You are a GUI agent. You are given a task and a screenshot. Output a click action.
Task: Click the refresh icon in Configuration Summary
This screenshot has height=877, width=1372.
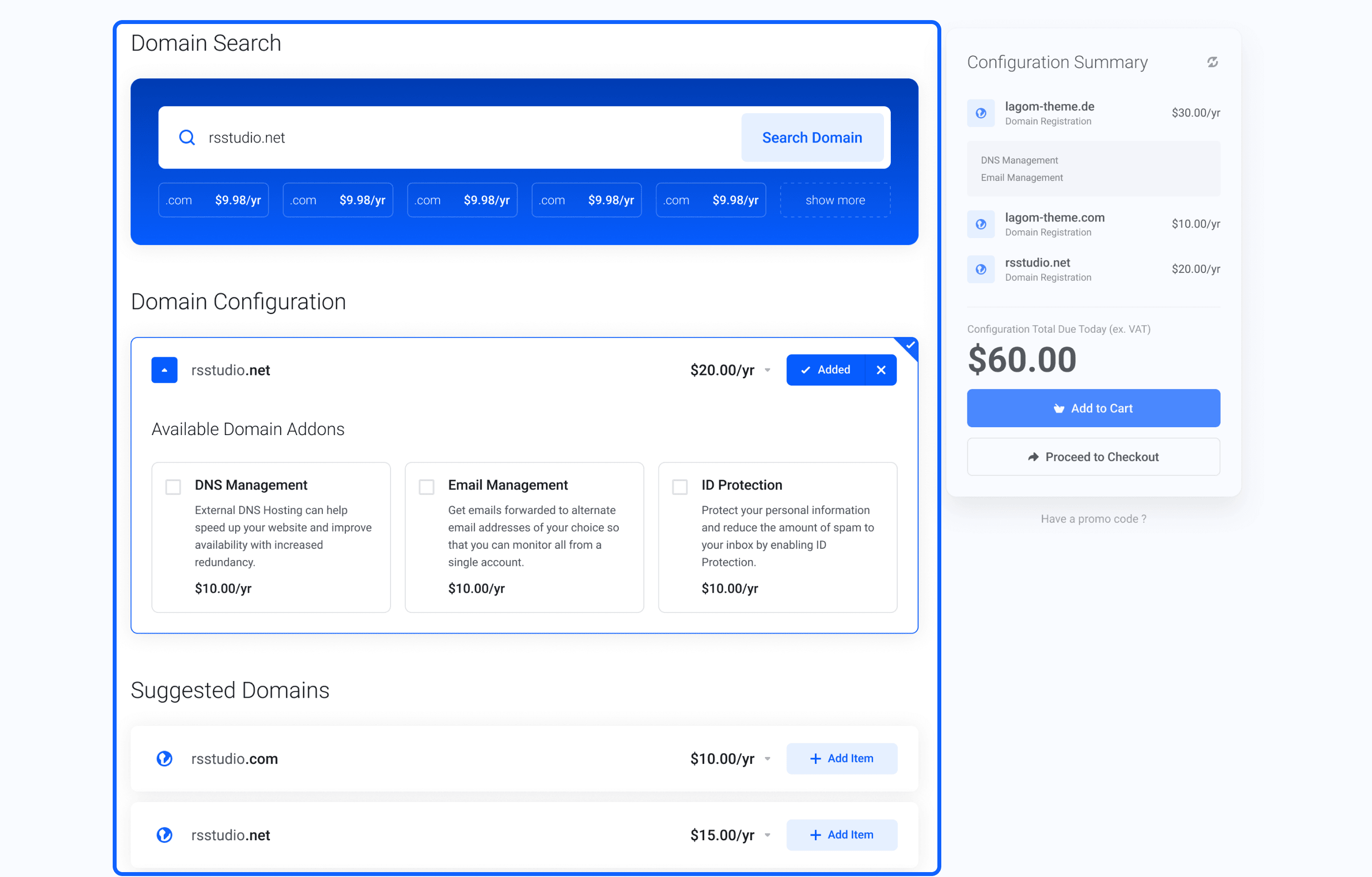click(x=1212, y=62)
